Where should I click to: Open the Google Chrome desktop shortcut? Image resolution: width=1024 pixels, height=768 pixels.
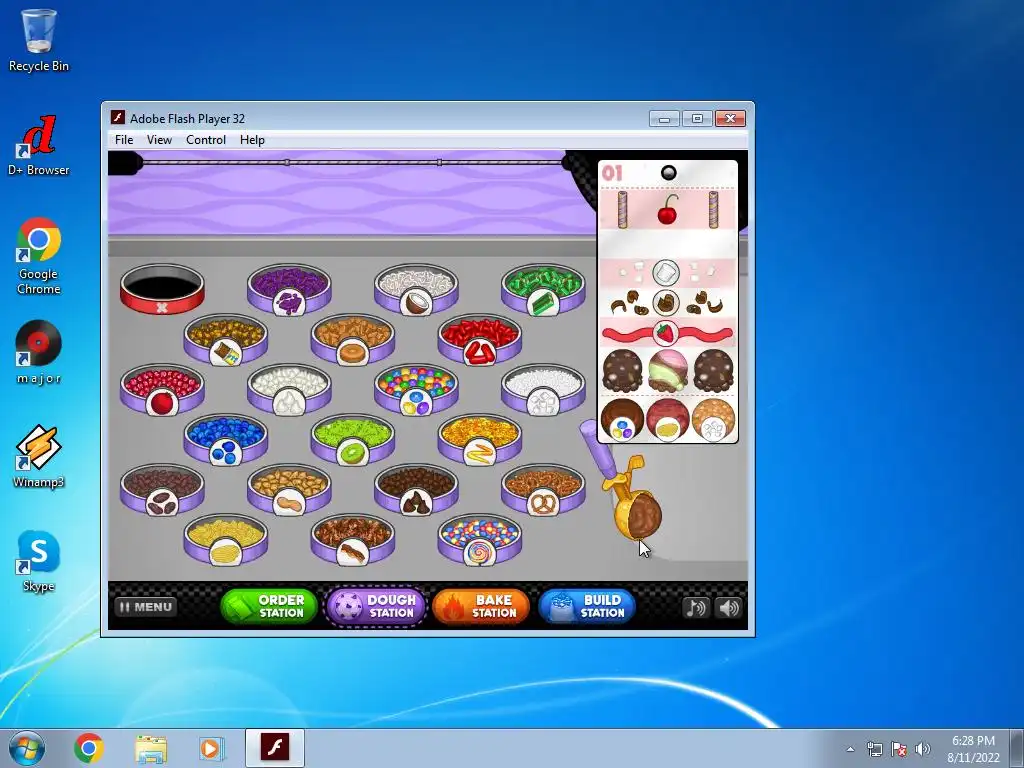click(x=39, y=256)
